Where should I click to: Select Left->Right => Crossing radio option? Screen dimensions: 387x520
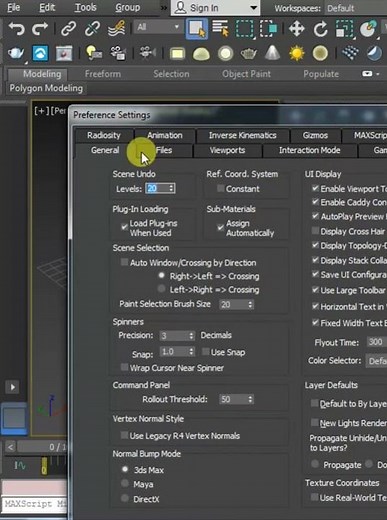[162, 289]
